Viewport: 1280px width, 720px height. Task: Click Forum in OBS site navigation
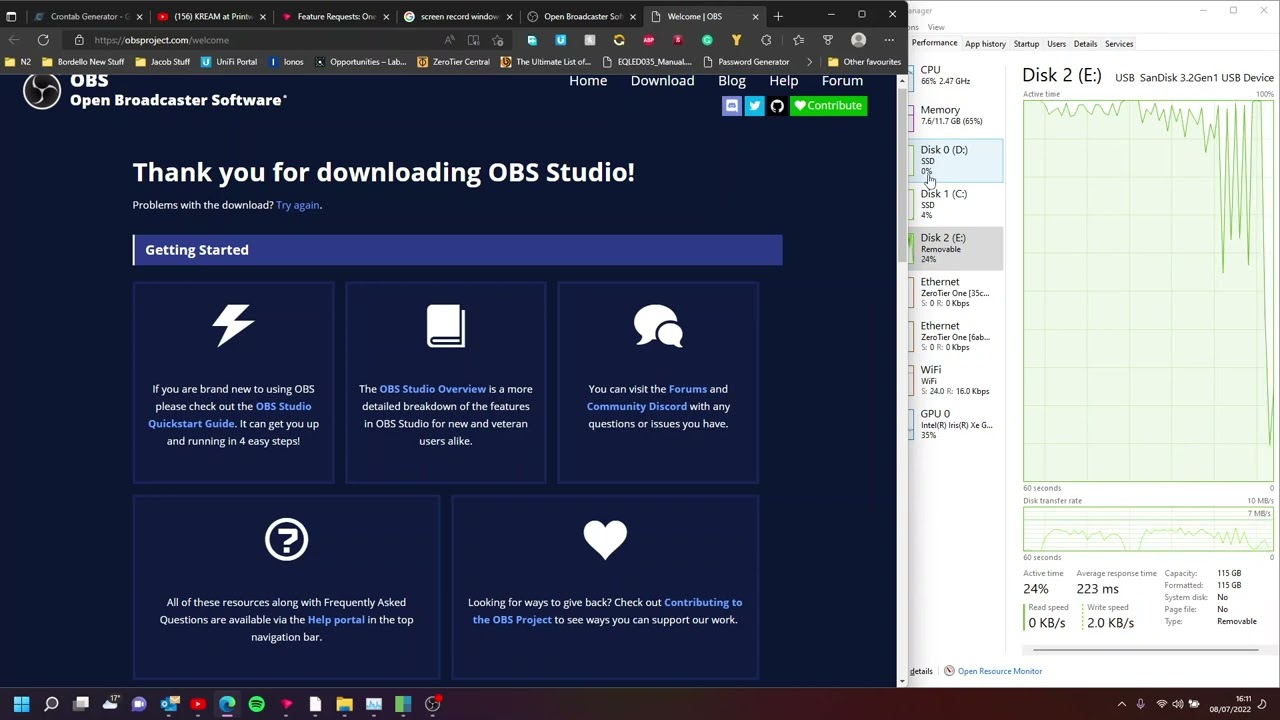842,81
